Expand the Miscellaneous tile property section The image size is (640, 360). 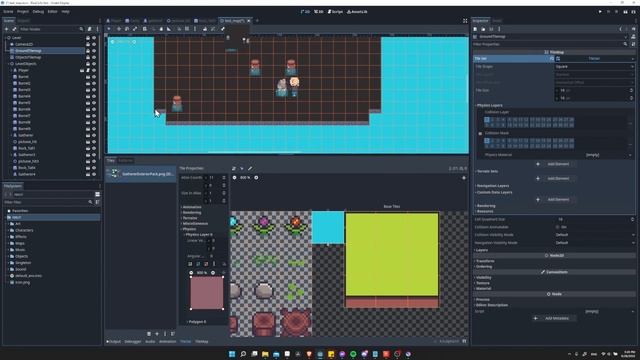click(195, 224)
